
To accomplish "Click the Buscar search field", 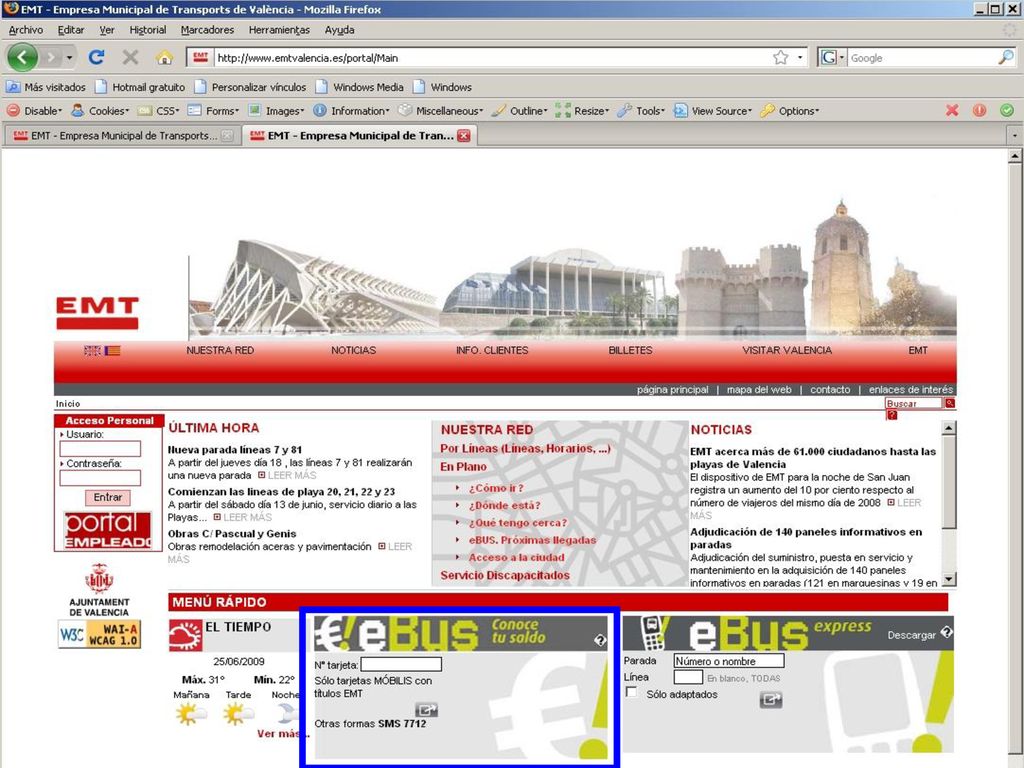I will tap(914, 404).
